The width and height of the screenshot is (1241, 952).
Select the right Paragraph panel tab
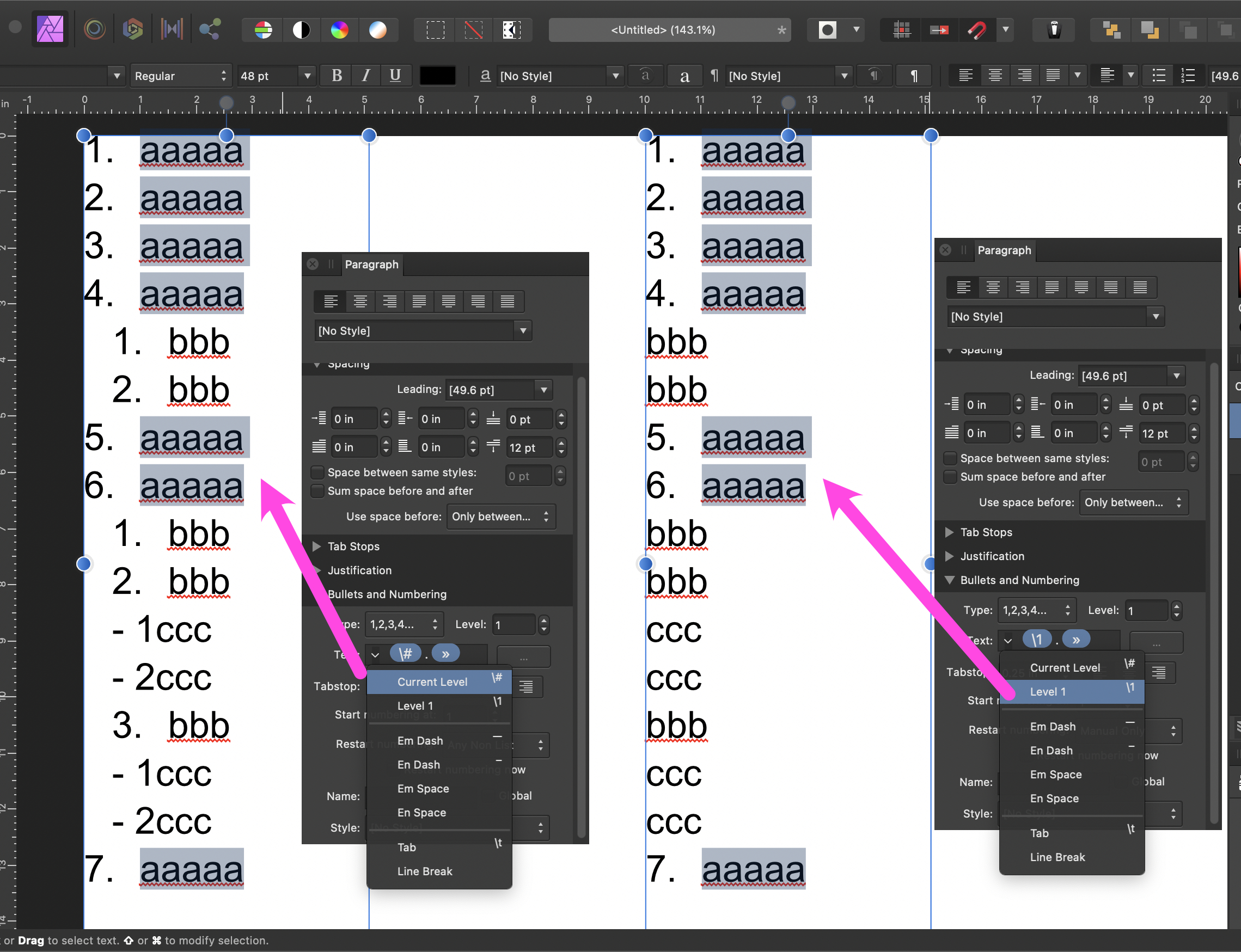click(x=1005, y=250)
